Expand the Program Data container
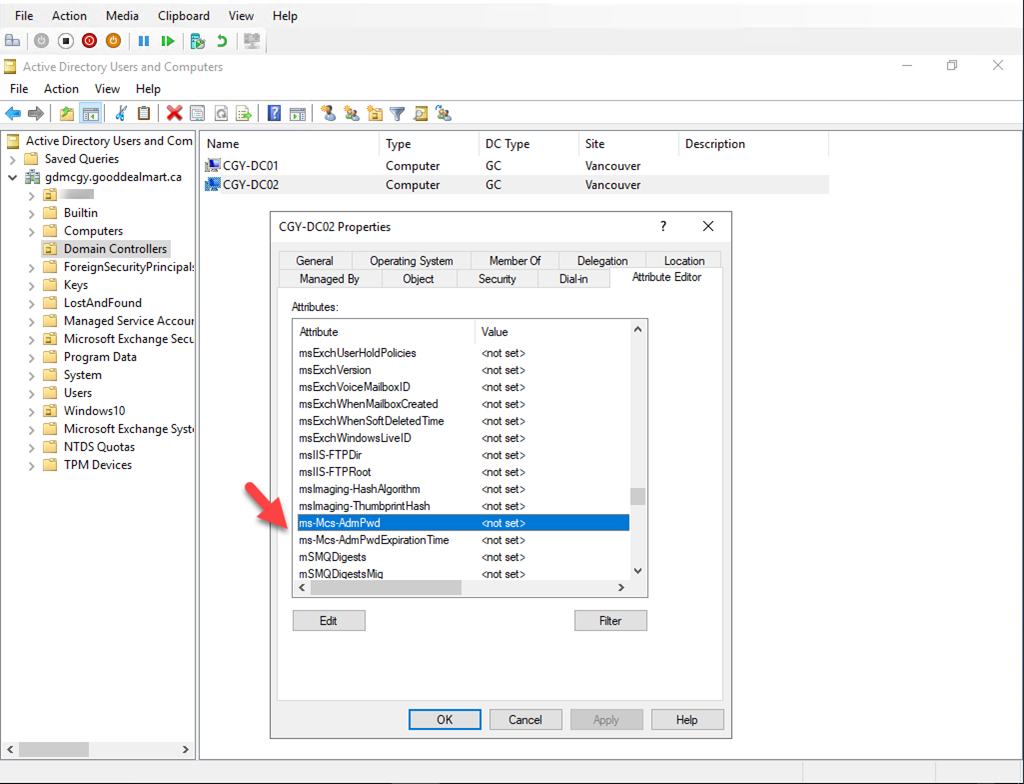 [31, 357]
